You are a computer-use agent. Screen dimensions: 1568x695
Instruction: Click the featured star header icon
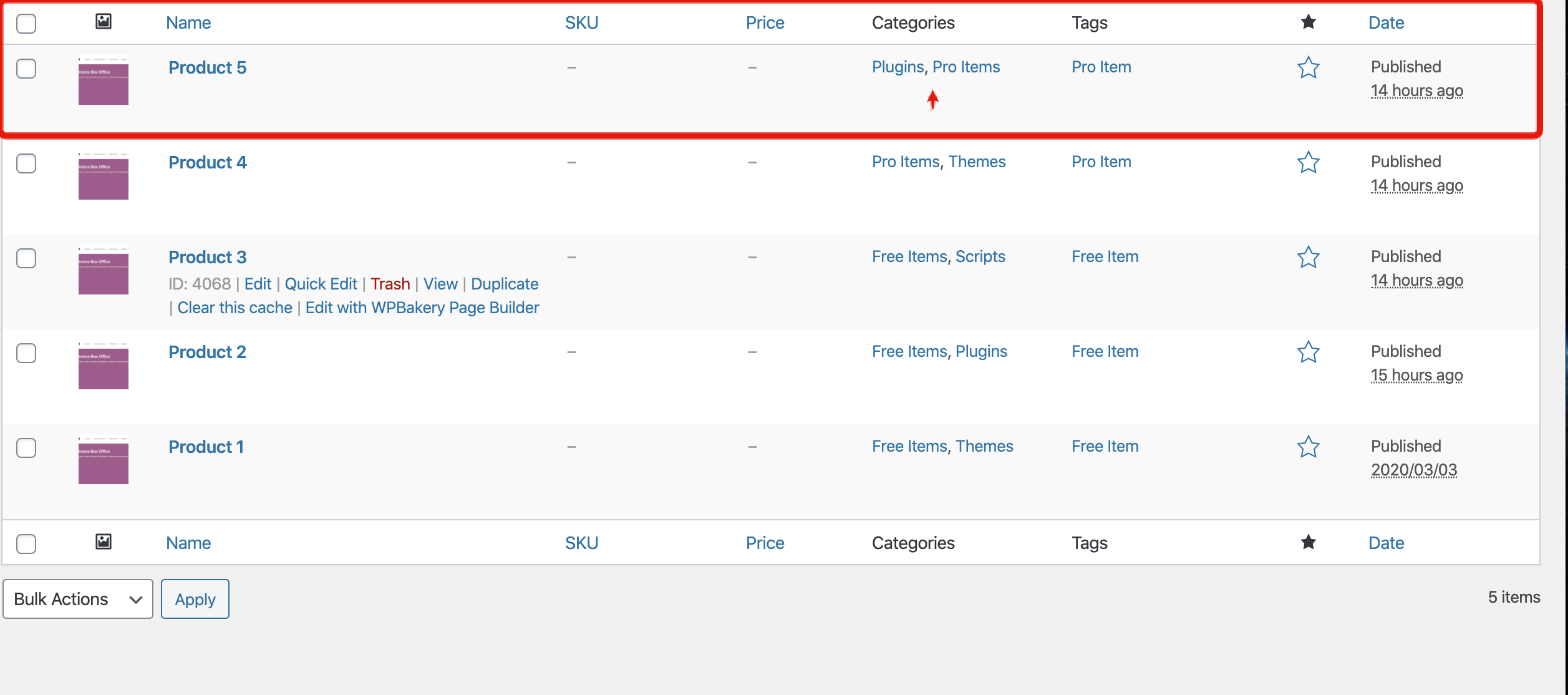1308,22
